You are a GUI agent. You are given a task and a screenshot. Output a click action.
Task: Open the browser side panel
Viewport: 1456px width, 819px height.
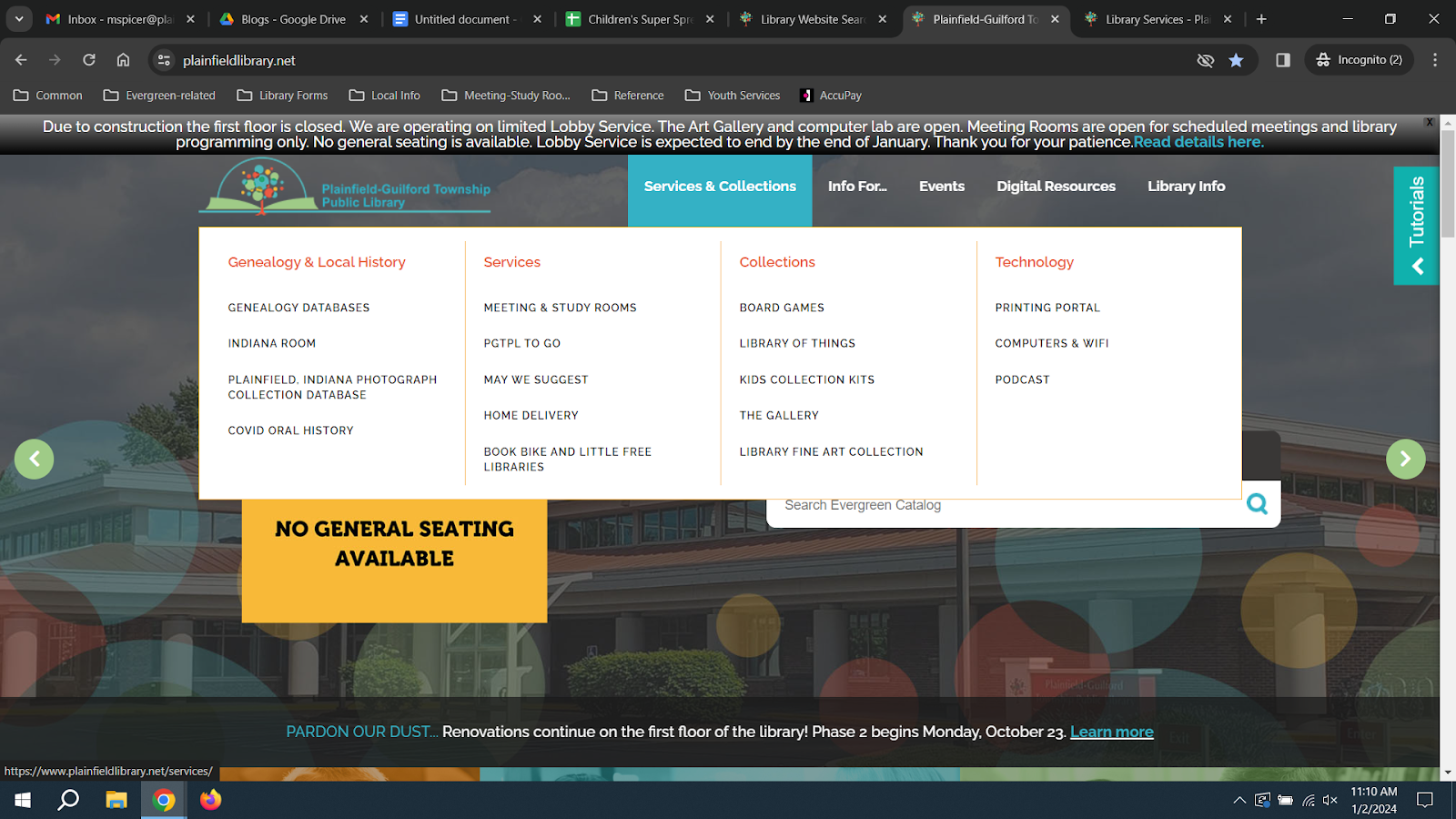[1283, 60]
